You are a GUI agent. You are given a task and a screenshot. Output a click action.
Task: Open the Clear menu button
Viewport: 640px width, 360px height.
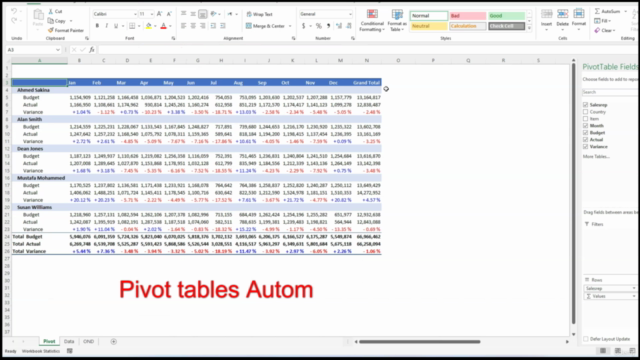tap(604, 30)
